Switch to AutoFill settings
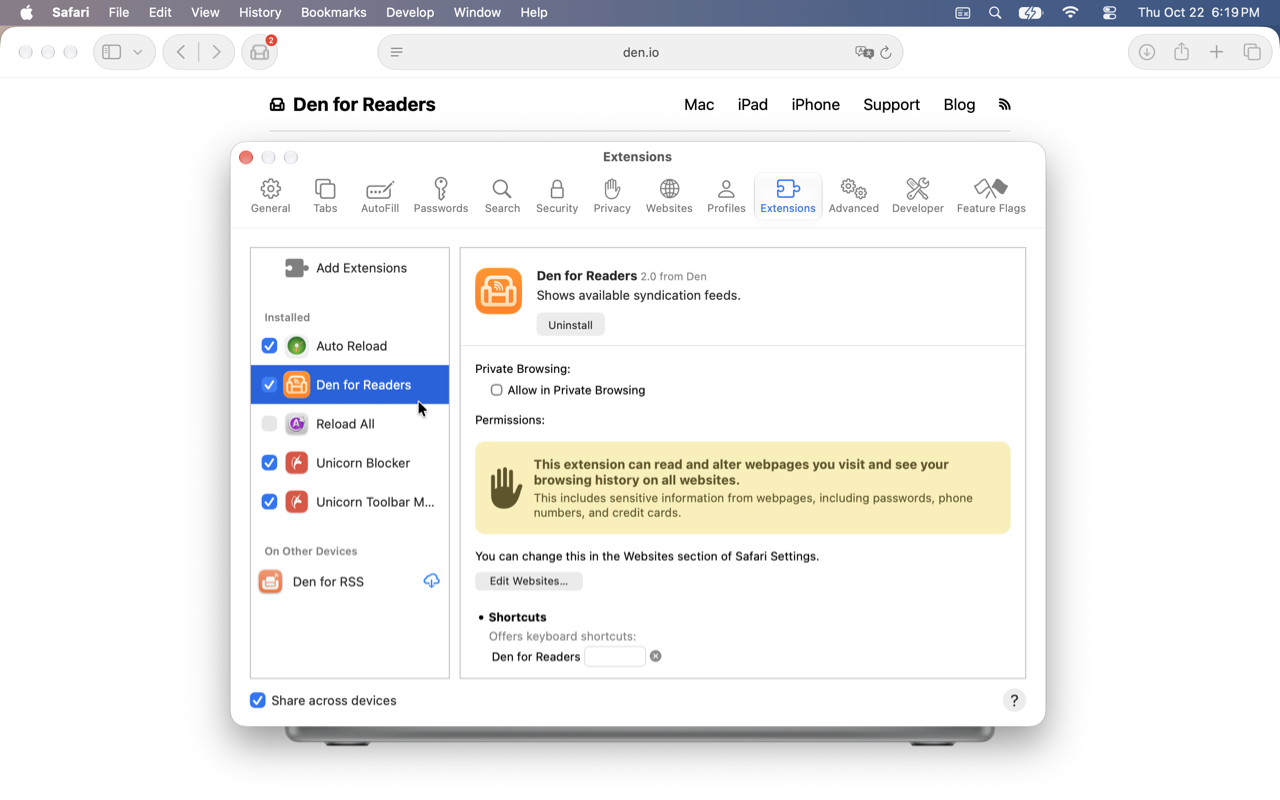This screenshot has width=1280, height=800. [380, 196]
